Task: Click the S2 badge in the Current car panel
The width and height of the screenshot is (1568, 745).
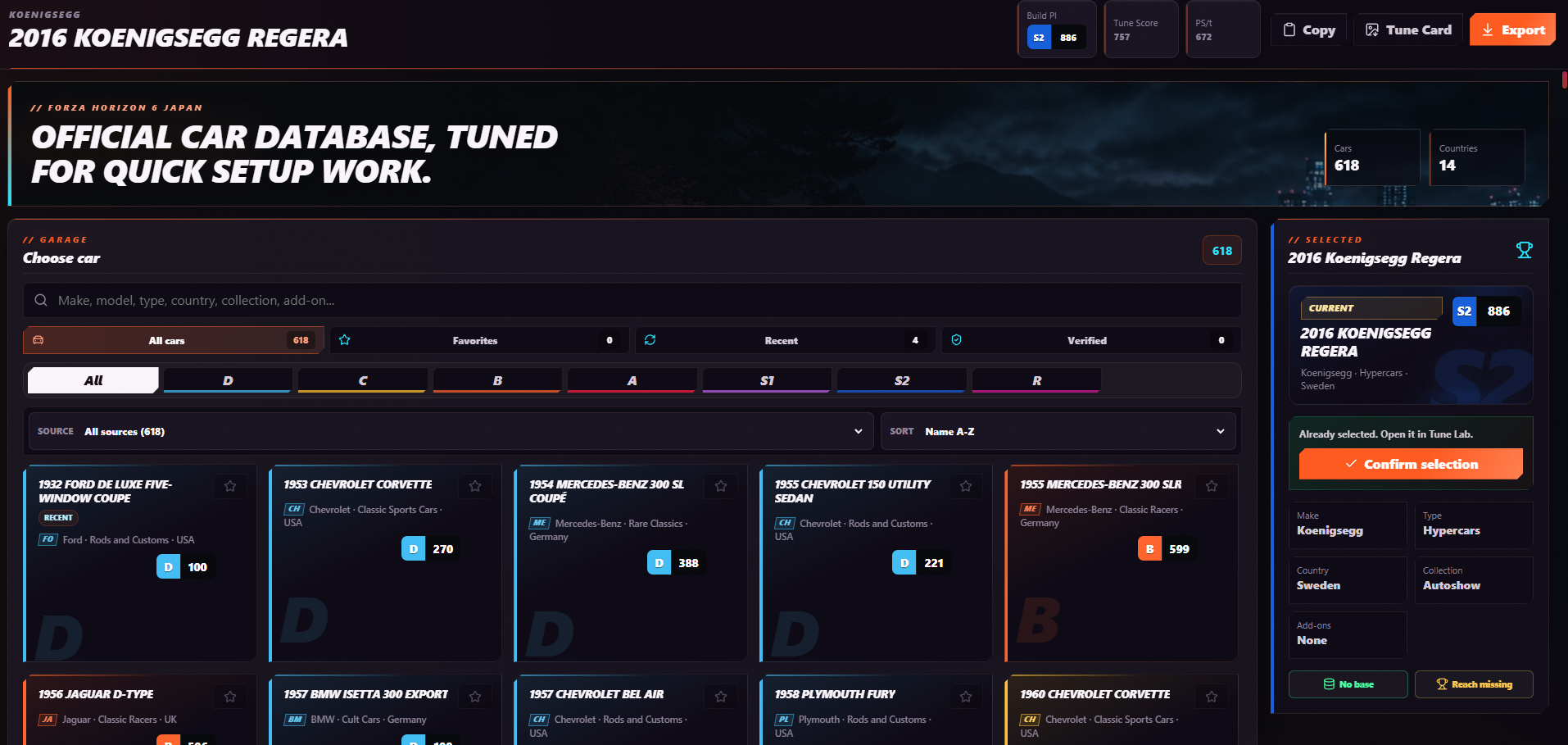Action: (x=1464, y=311)
